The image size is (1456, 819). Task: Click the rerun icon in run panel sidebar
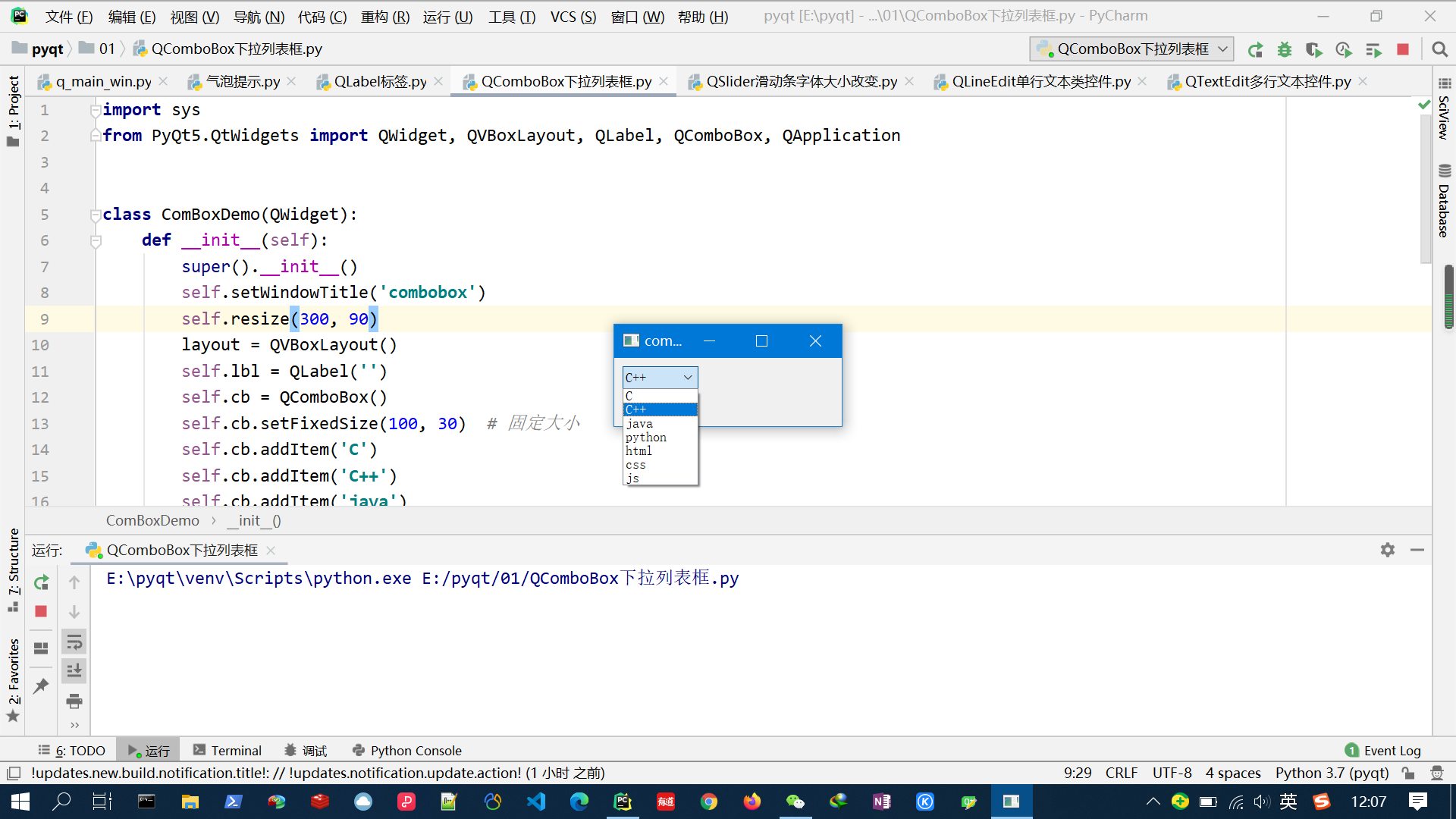pos(41,582)
